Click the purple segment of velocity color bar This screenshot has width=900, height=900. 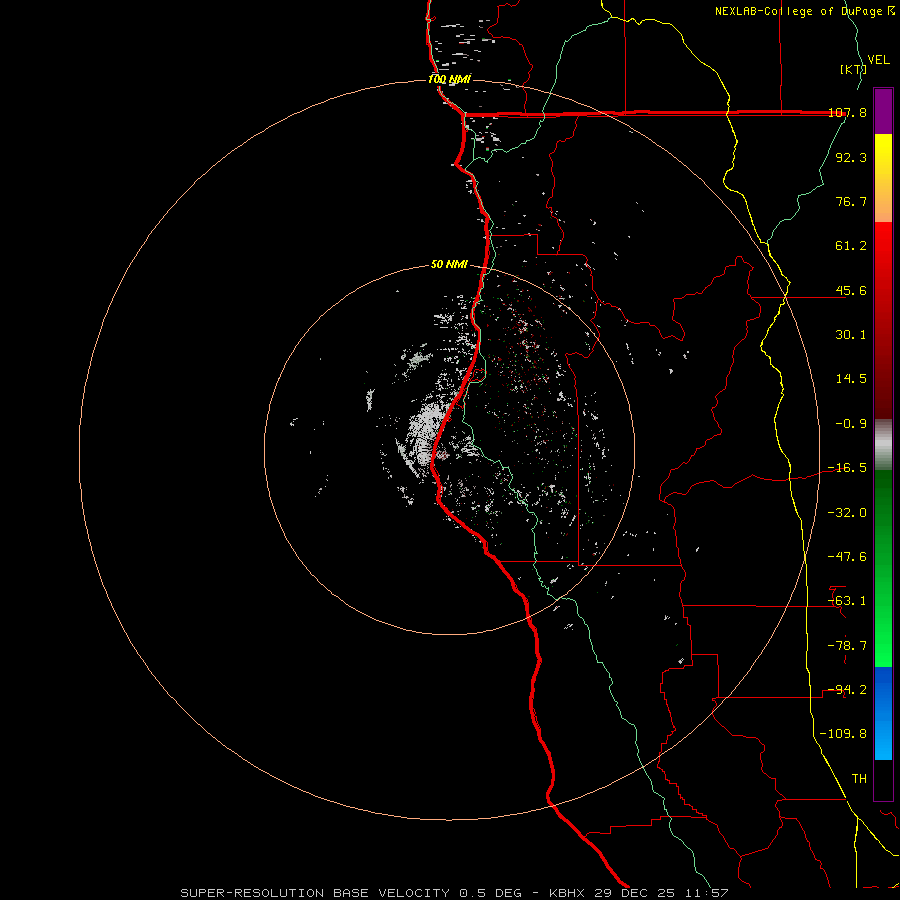pyautogui.click(x=883, y=111)
